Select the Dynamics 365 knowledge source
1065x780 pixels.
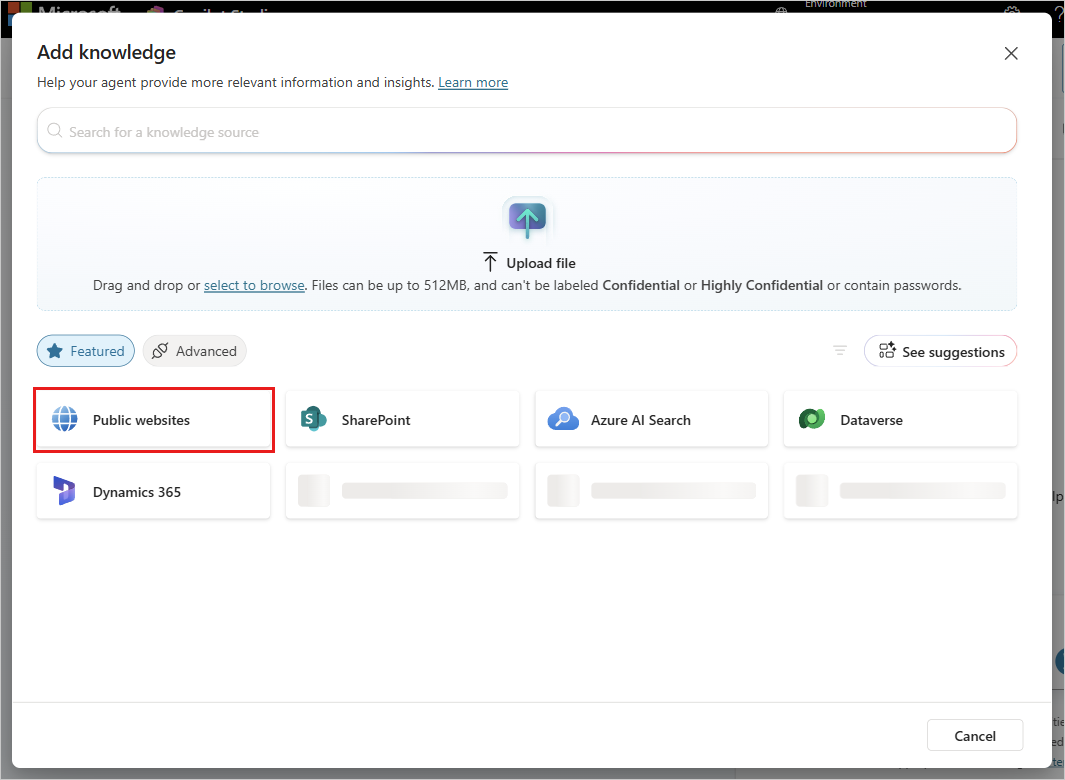154,491
